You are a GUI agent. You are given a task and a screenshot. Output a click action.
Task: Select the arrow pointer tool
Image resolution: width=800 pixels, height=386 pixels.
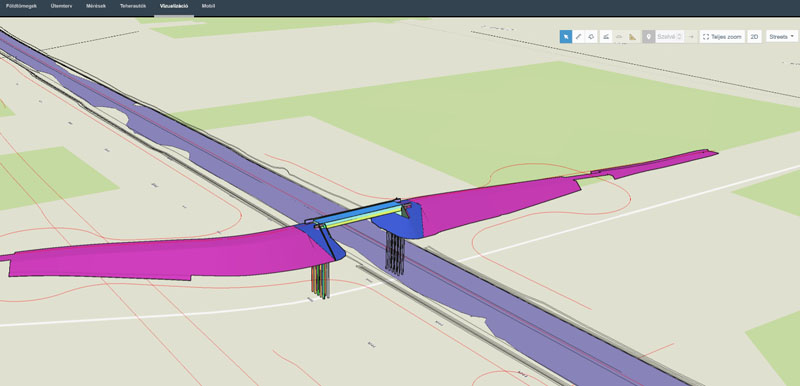pyautogui.click(x=566, y=37)
